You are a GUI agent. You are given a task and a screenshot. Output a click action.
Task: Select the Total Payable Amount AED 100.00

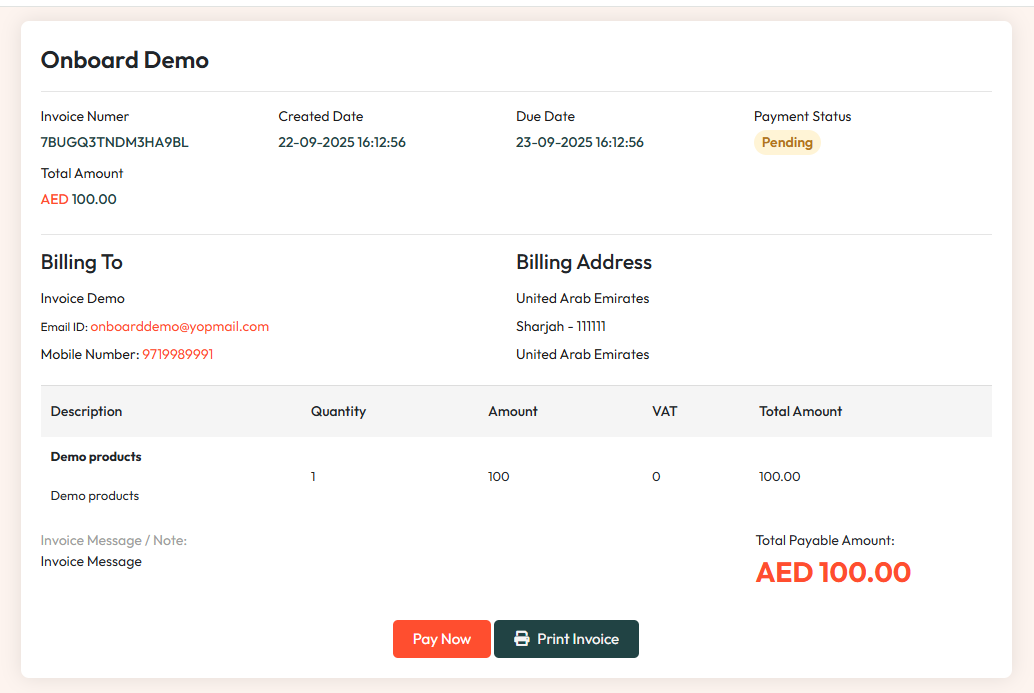coord(832,572)
